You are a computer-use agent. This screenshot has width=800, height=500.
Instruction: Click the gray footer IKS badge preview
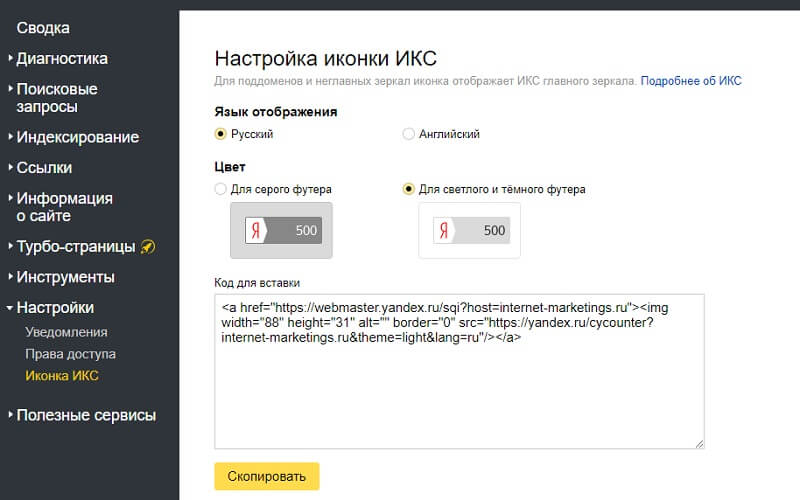(x=281, y=230)
